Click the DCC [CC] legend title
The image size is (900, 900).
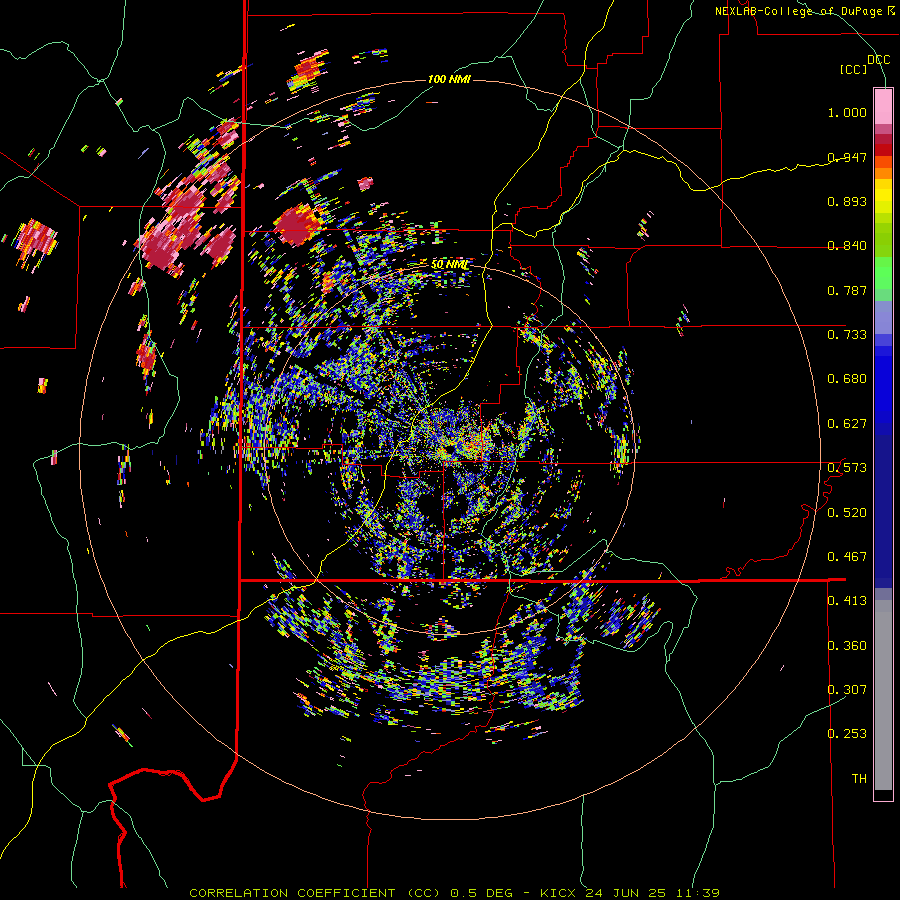click(x=865, y=64)
